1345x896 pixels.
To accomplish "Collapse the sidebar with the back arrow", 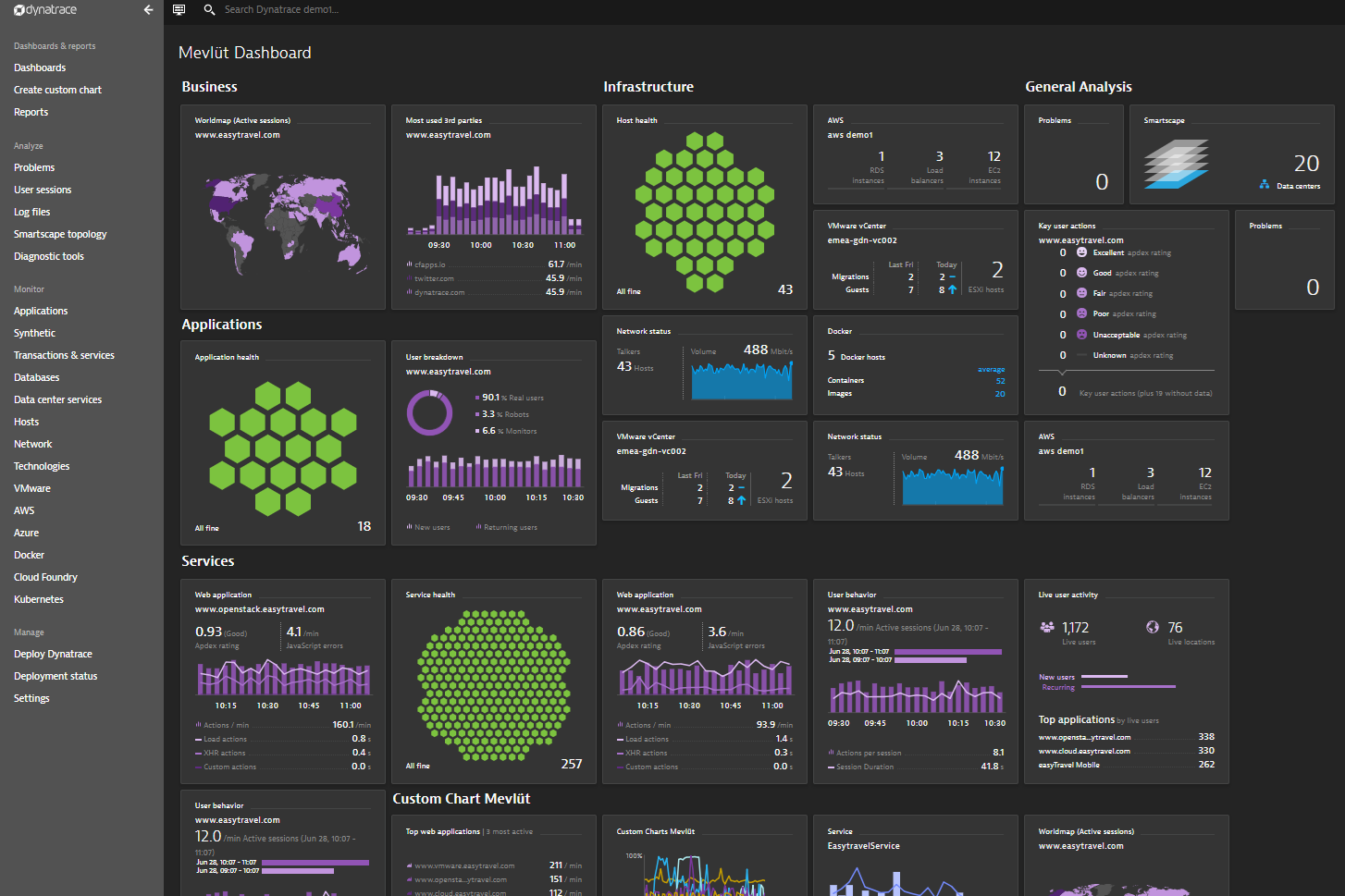I will pos(148,10).
